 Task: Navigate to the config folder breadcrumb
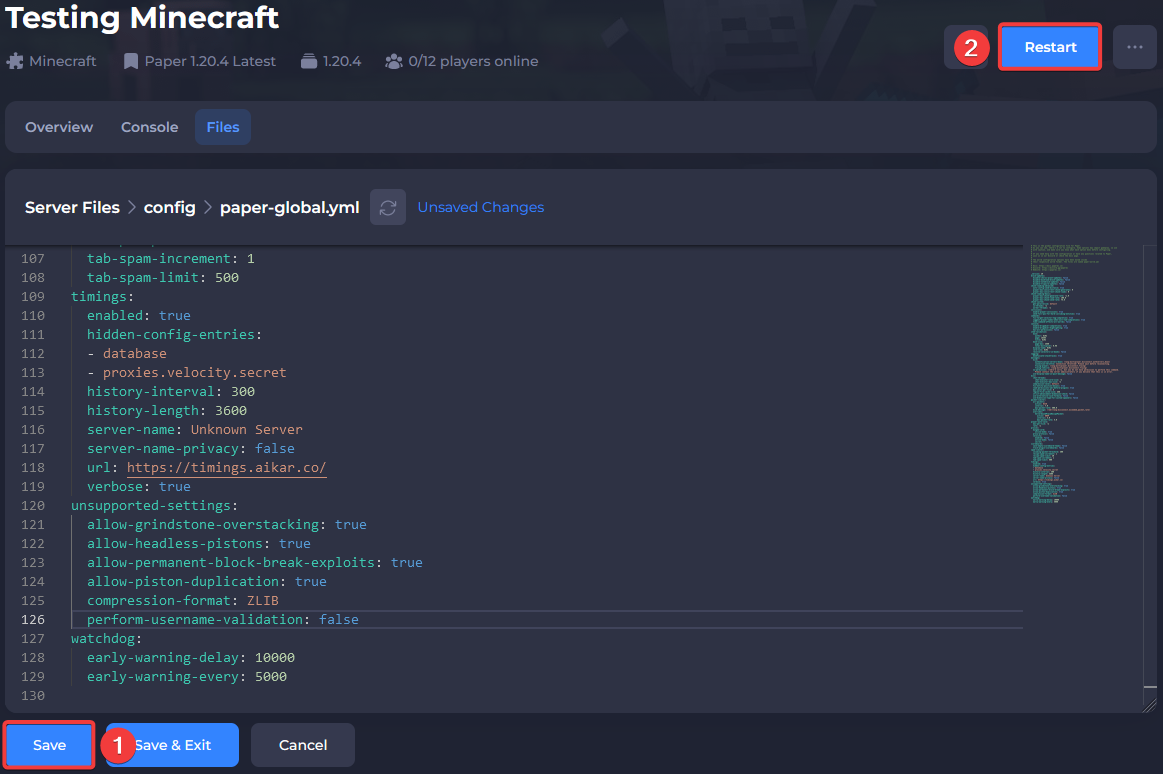pyautogui.click(x=169, y=207)
